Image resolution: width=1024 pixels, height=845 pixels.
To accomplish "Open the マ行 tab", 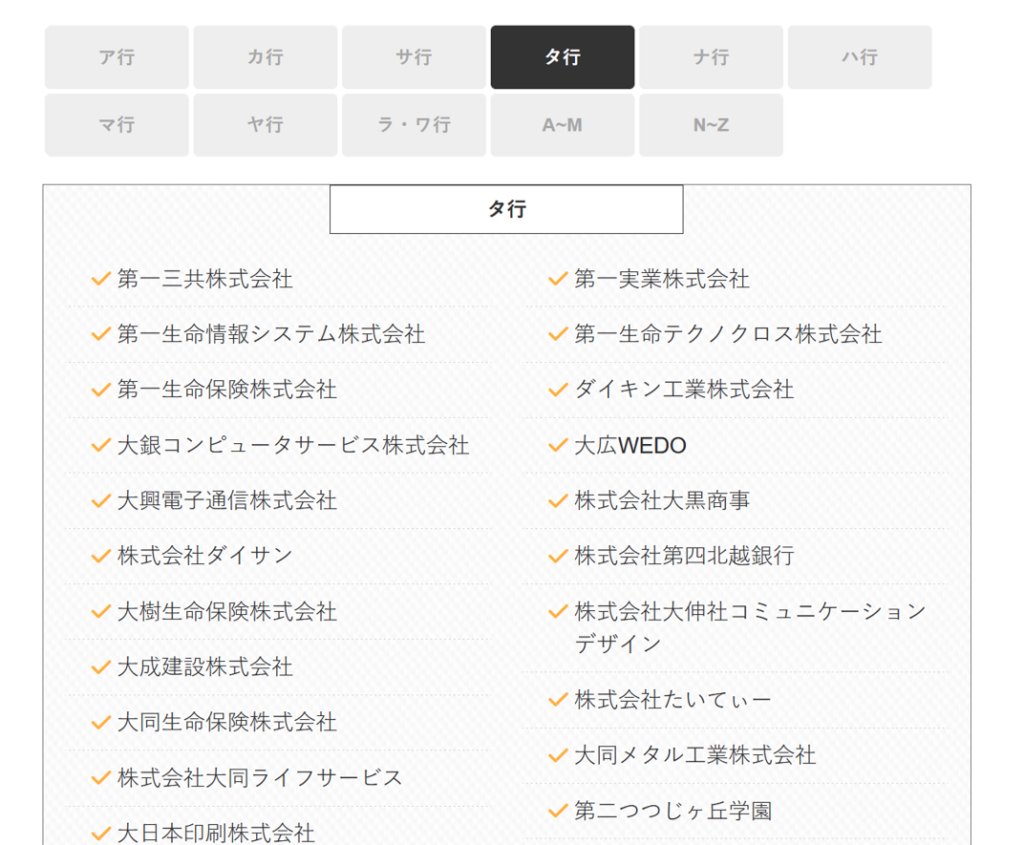I will pyautogui.click(x=116, y=125).
